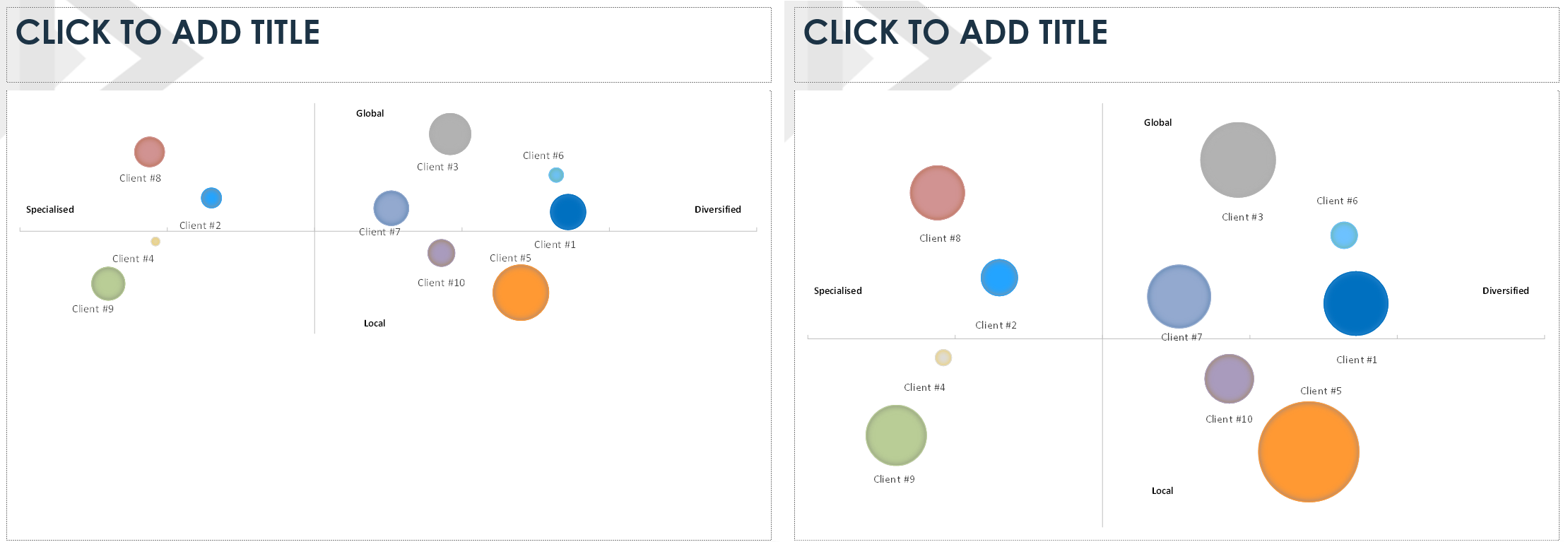The width and height of the screenshot is (1568, 542).
Task: Click the purple Client #10 bubble in right chart
Action: point(1229,379)
